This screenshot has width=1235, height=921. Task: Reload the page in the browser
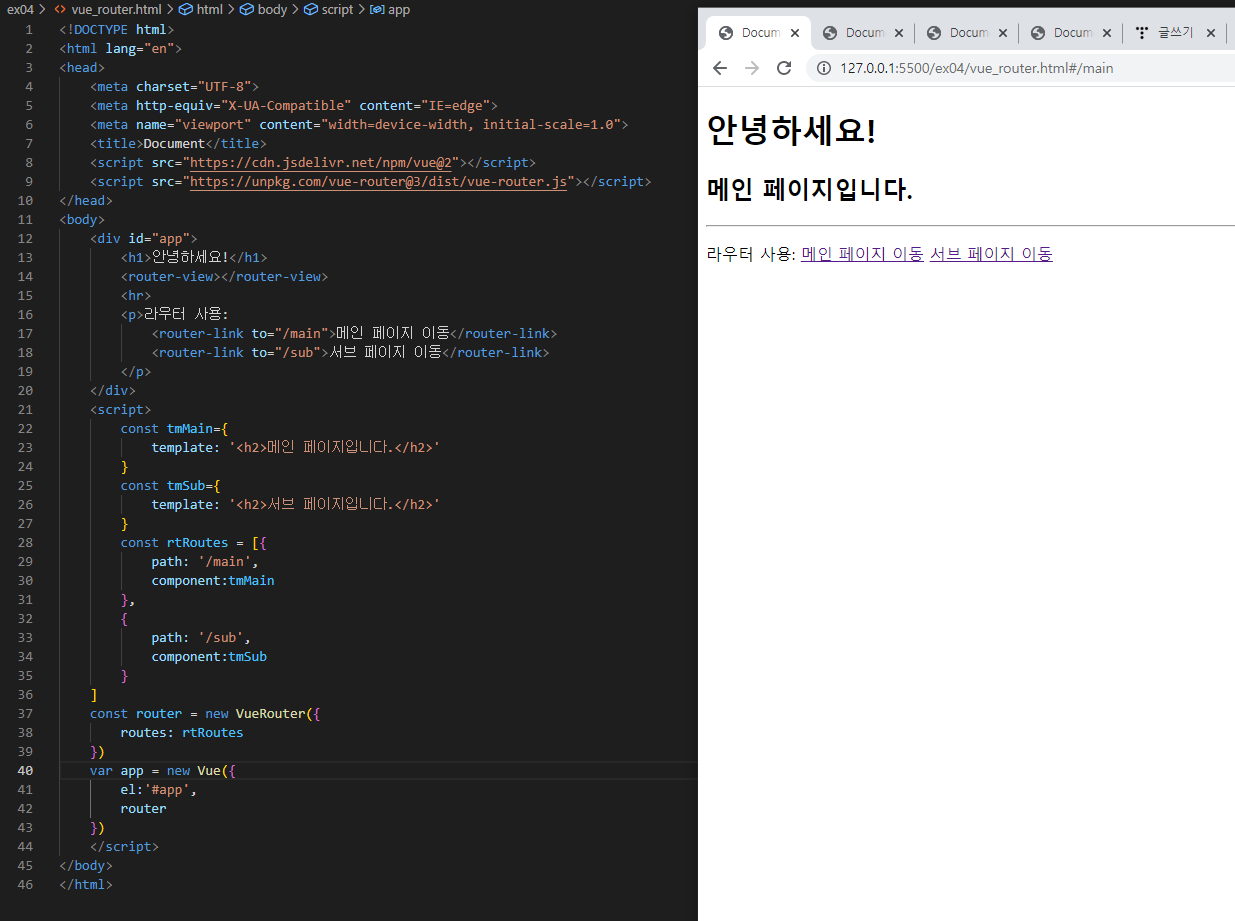tap(784, 68)
